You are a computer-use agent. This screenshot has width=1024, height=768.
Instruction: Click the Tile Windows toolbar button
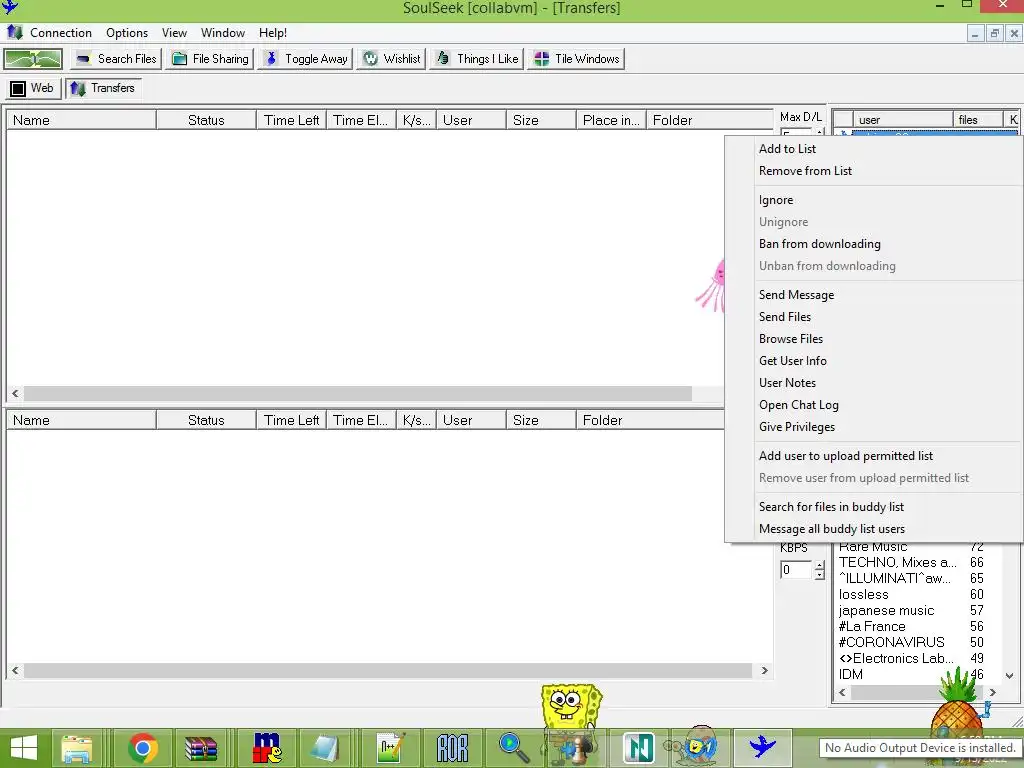(576, 59)
